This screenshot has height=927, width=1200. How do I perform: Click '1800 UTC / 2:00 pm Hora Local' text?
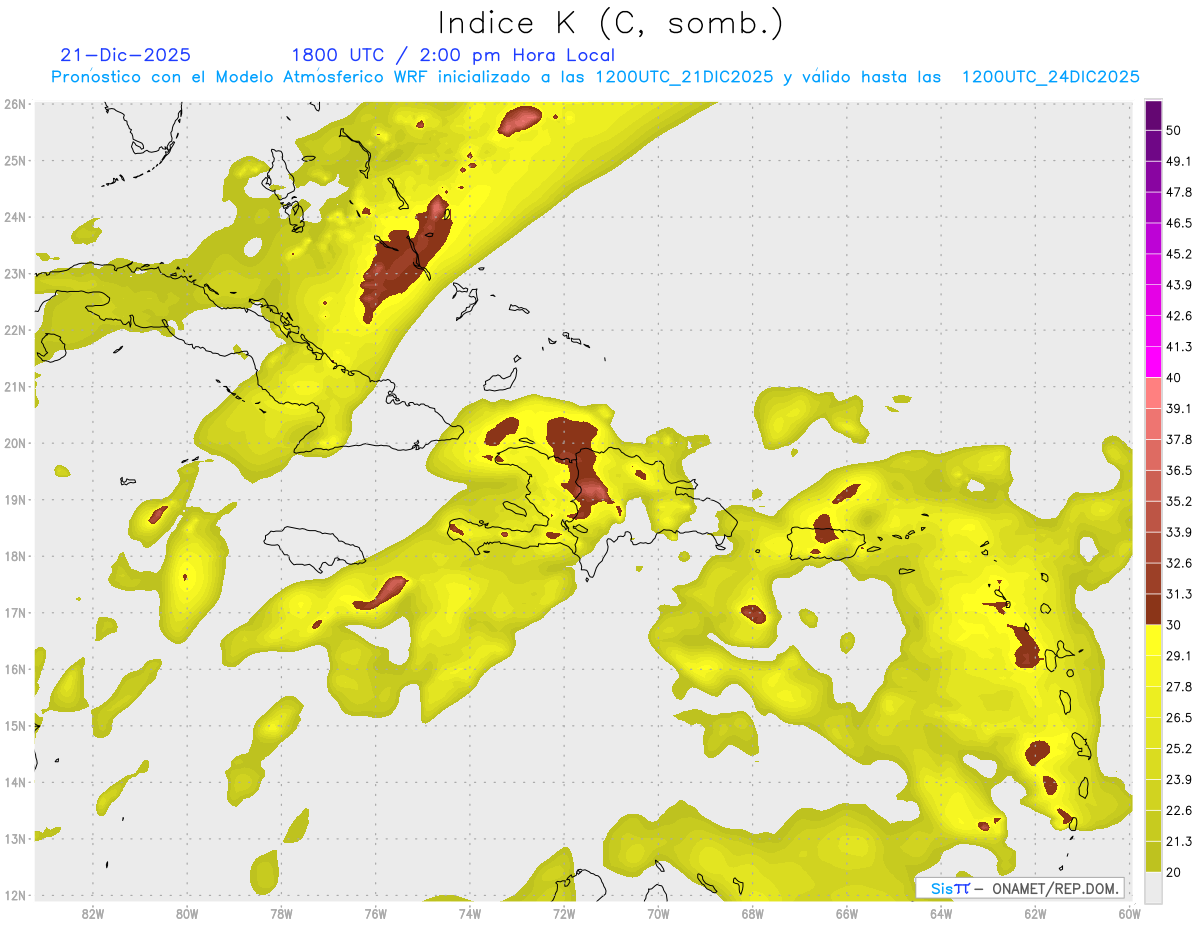(453, 55)
